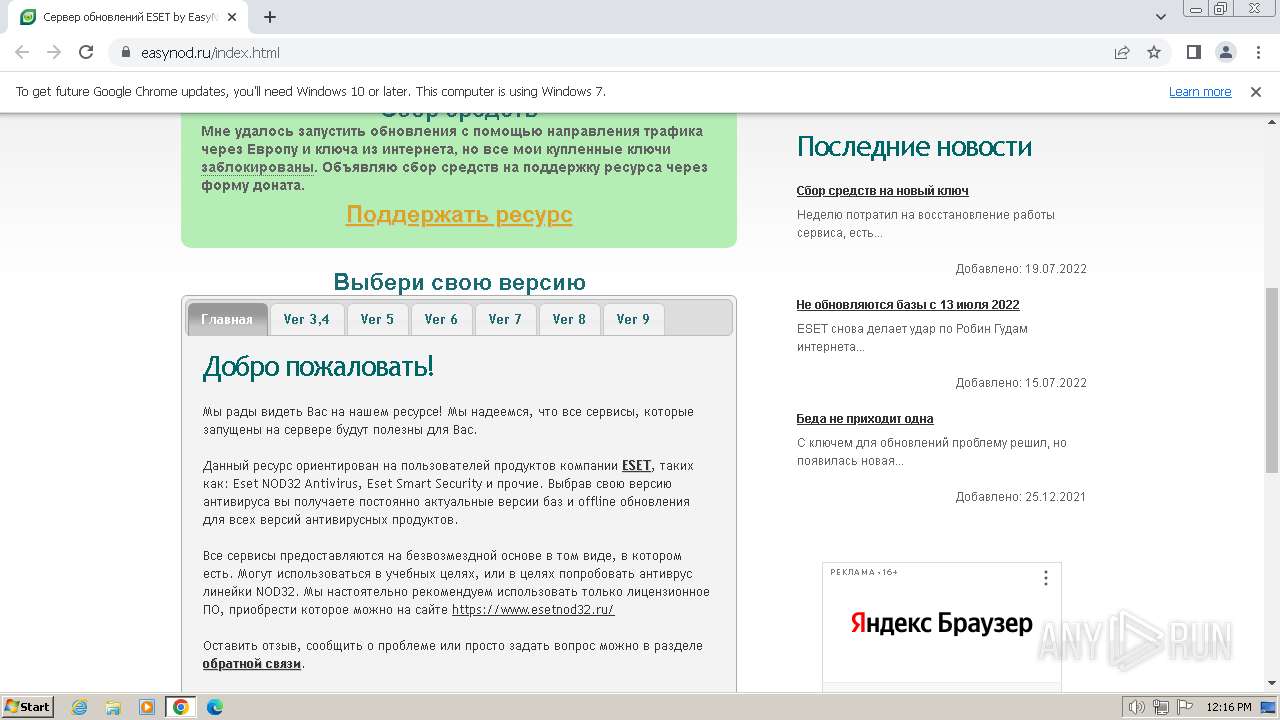Viewport: 1280px width, 720px height.
Task: Switch to the Ver 3,4 tab
Action: point(307,319)
